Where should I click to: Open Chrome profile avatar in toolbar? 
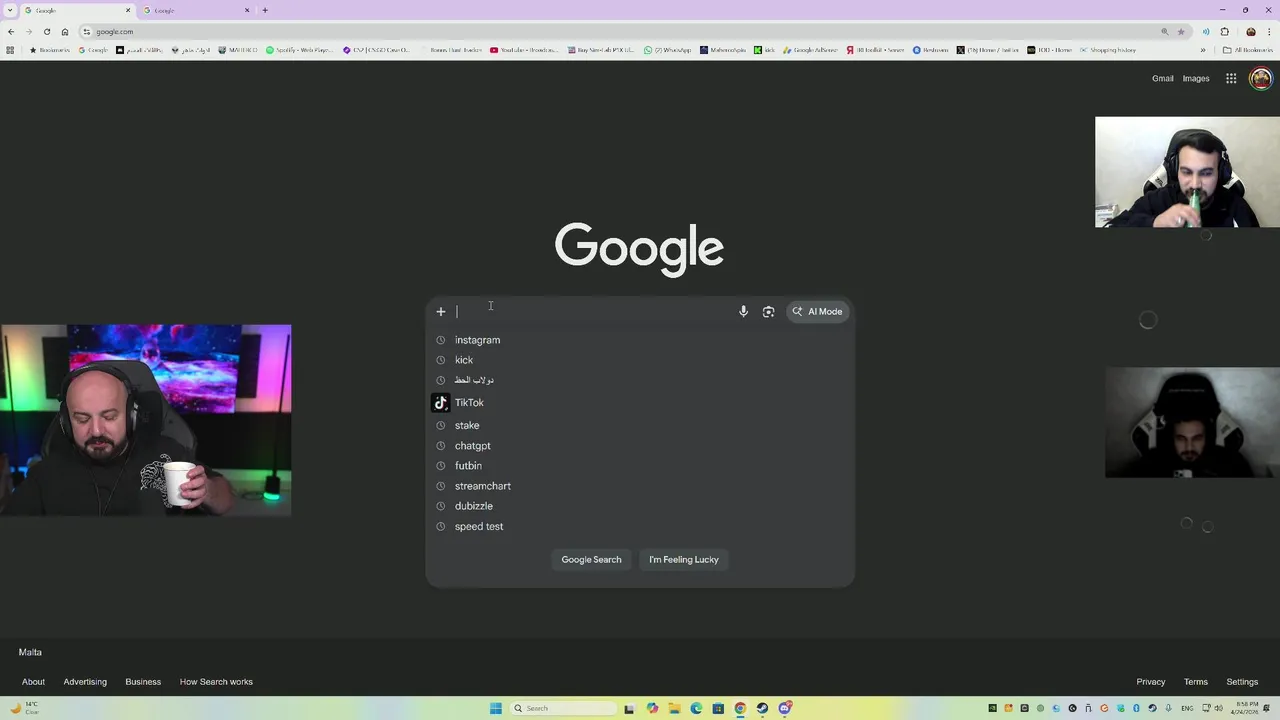pyautogui.click(x=1251, y=31)
